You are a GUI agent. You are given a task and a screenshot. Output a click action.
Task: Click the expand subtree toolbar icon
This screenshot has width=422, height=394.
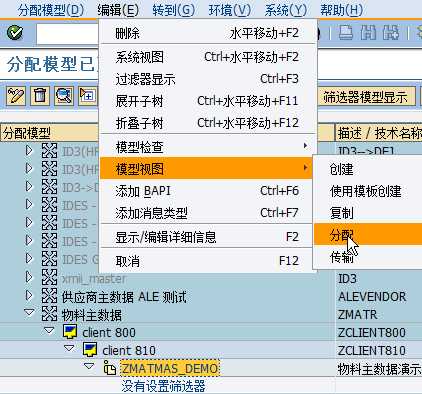click(x=87, y=96)
